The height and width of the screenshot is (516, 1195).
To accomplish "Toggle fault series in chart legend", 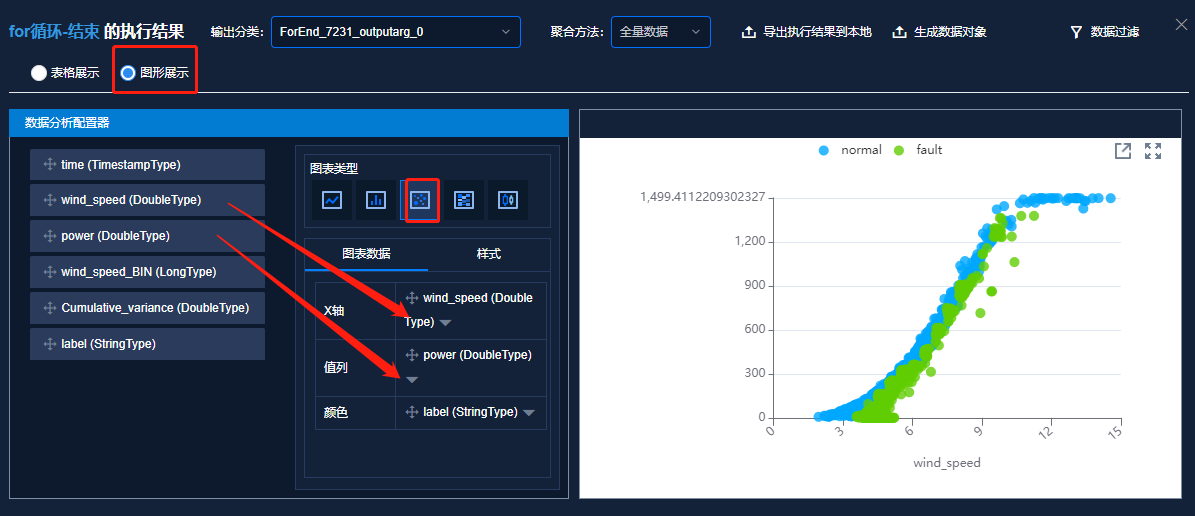I will click(x=918, y=150).
